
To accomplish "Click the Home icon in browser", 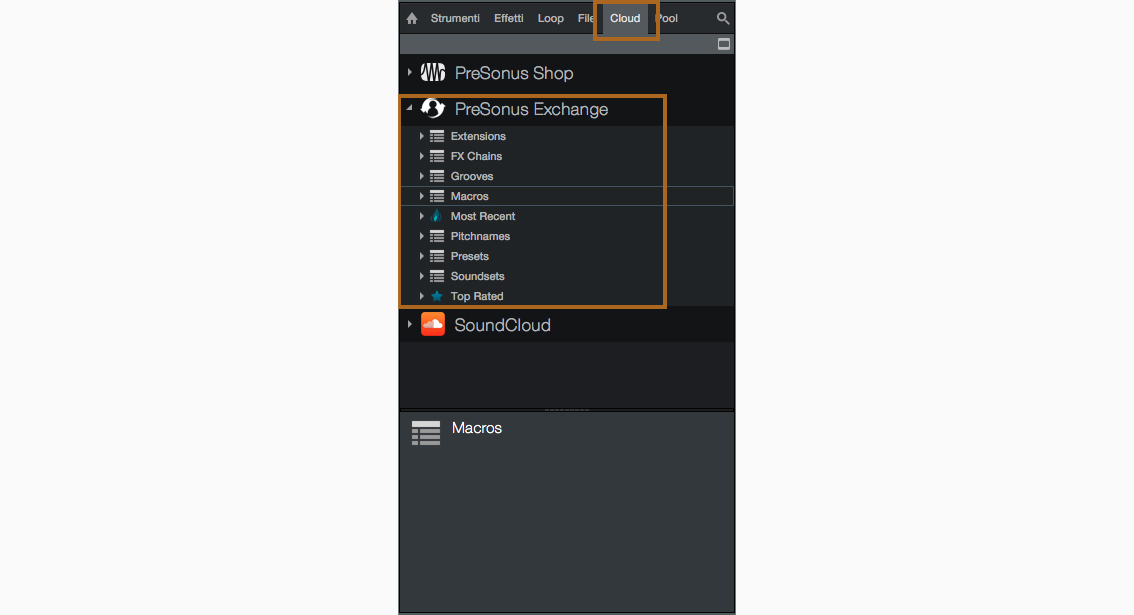I will (412, 19).
